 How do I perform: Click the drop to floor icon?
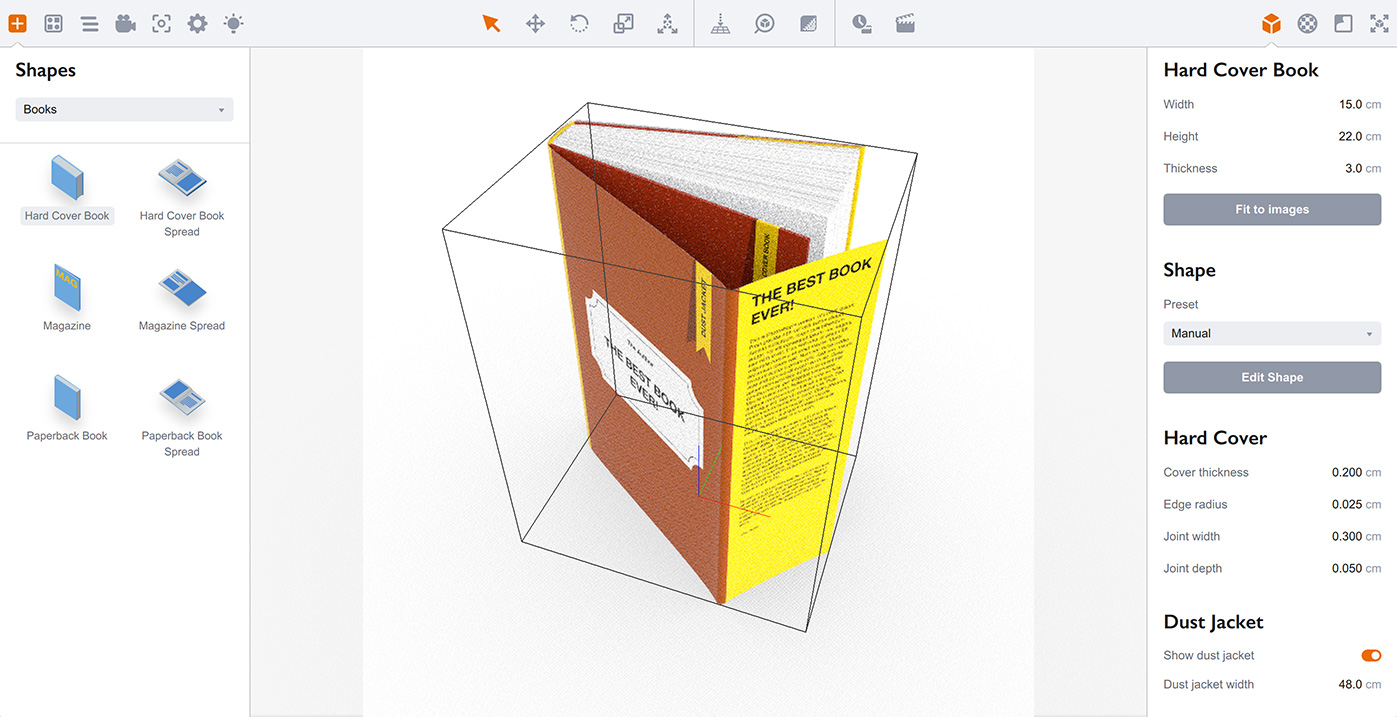tap(720, 23)
